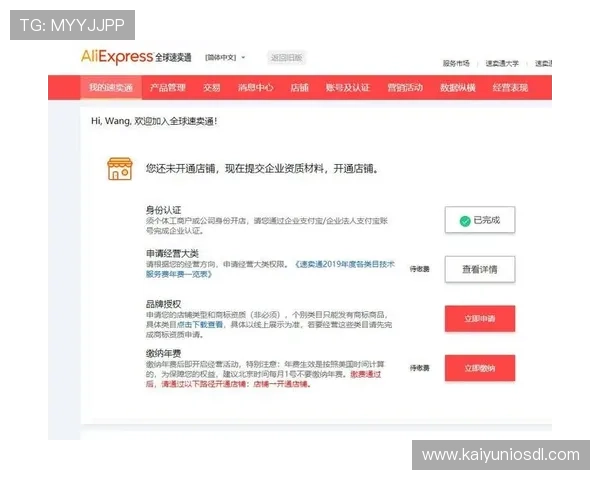Click the 缴纳年费 heading
The width and height of the screenshot is (600, 480).
pos(163,353)
